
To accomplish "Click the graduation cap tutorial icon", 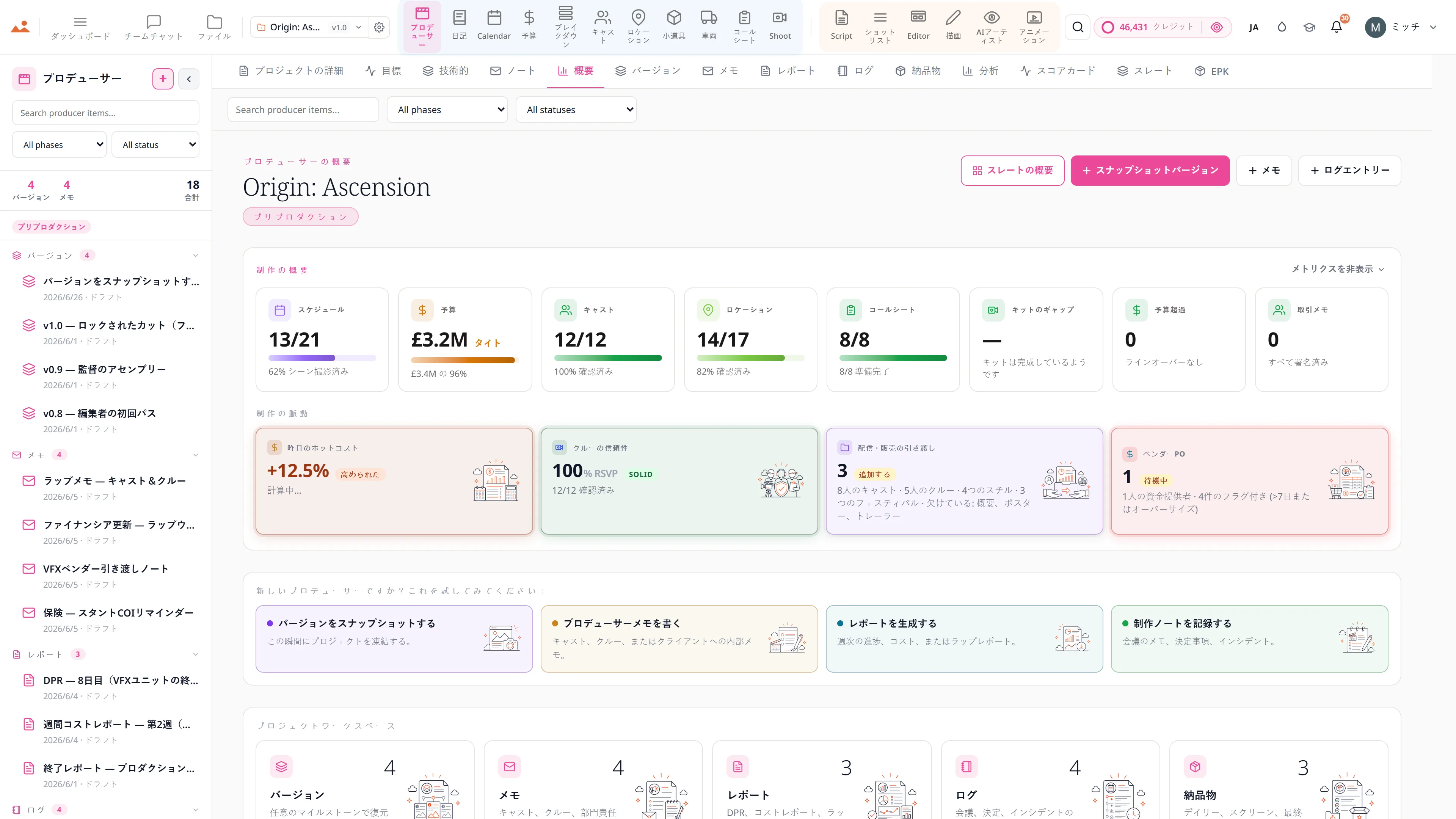I will 1309,27.
